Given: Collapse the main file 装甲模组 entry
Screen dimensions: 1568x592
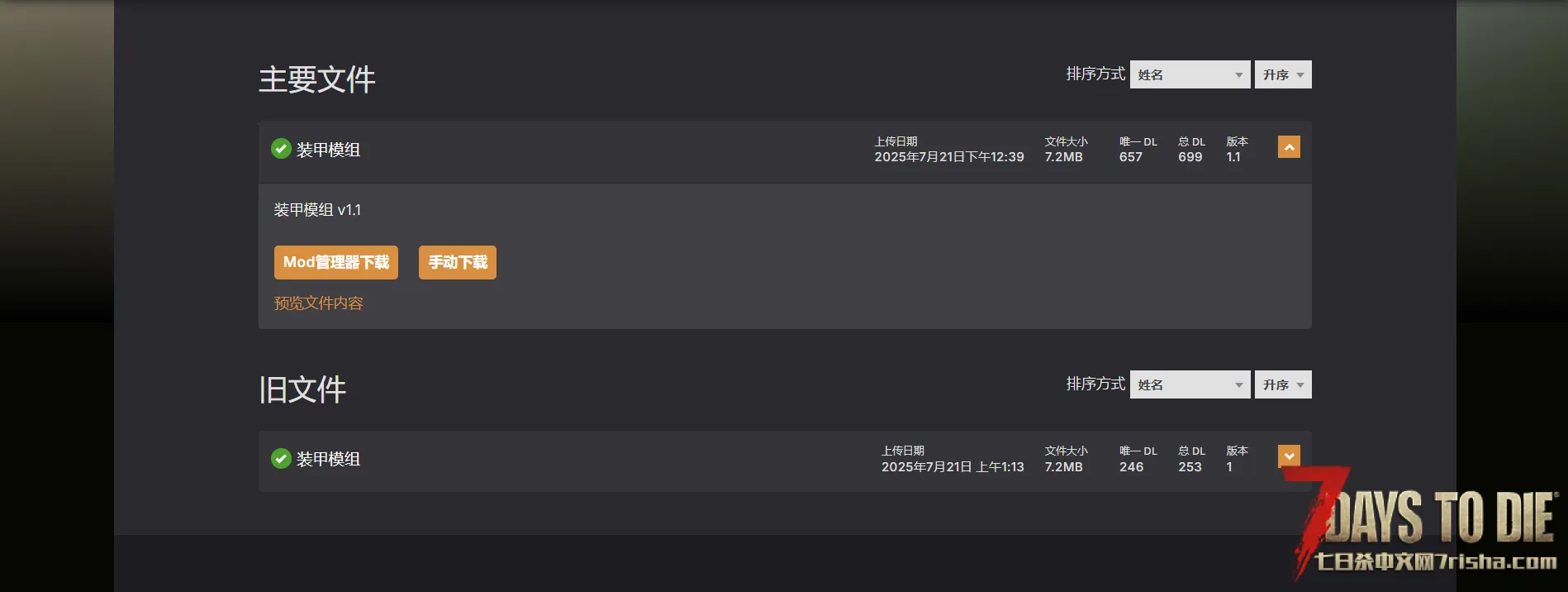Looking at the screenshot, I should coord(1289,147).
